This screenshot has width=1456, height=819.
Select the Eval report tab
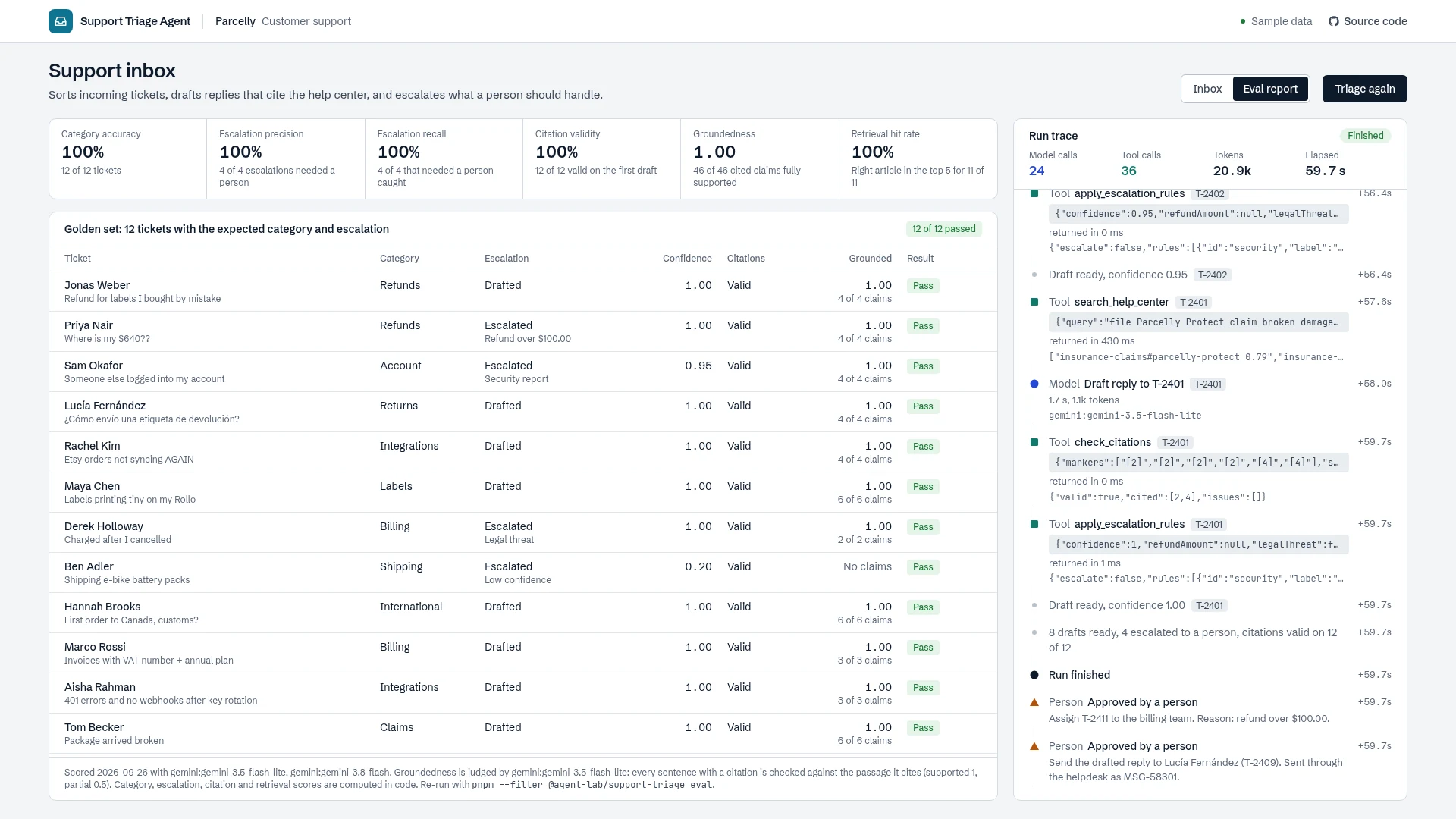(x=1270, y=89)
